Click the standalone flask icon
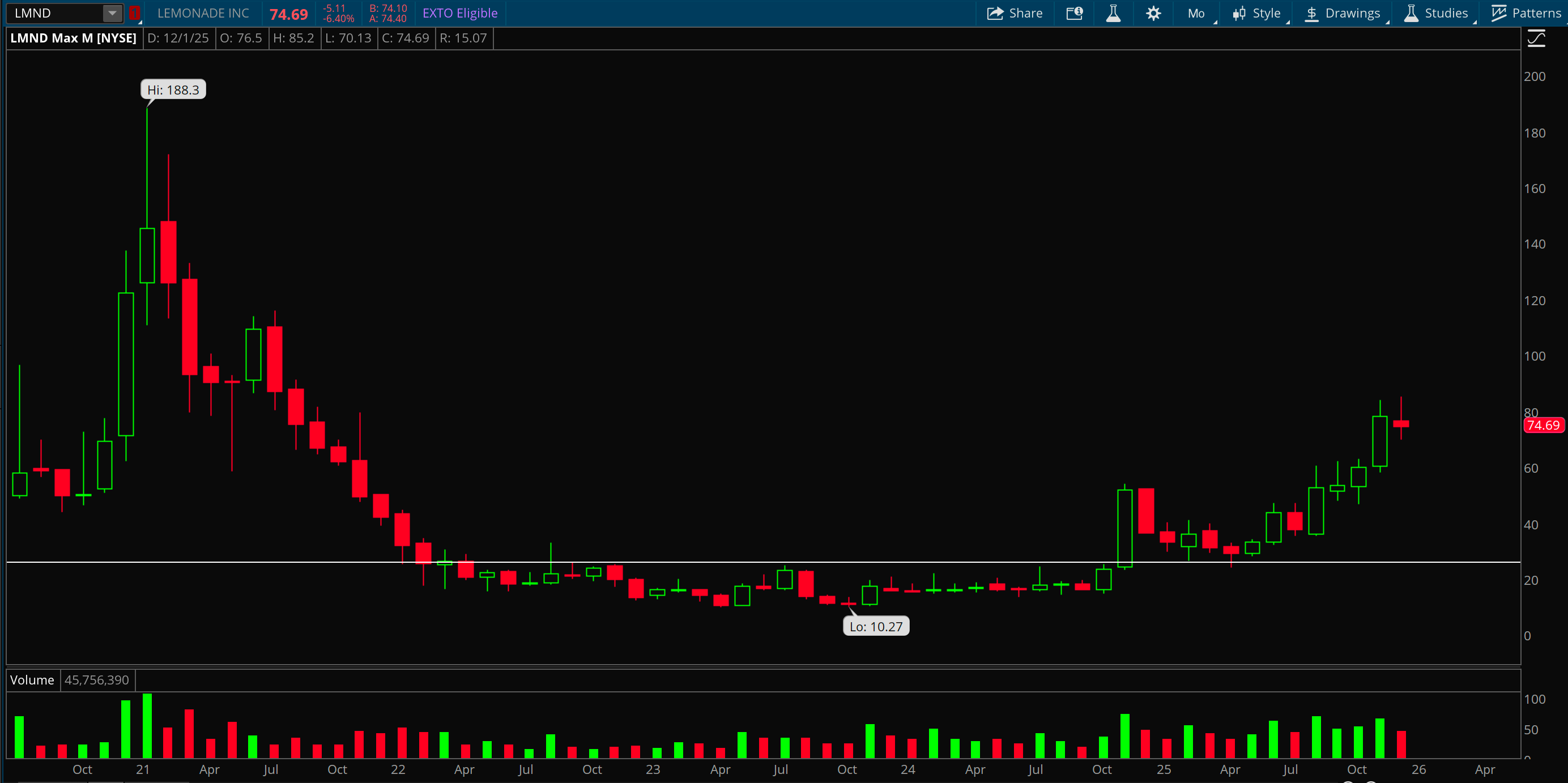 (1113, 14)
